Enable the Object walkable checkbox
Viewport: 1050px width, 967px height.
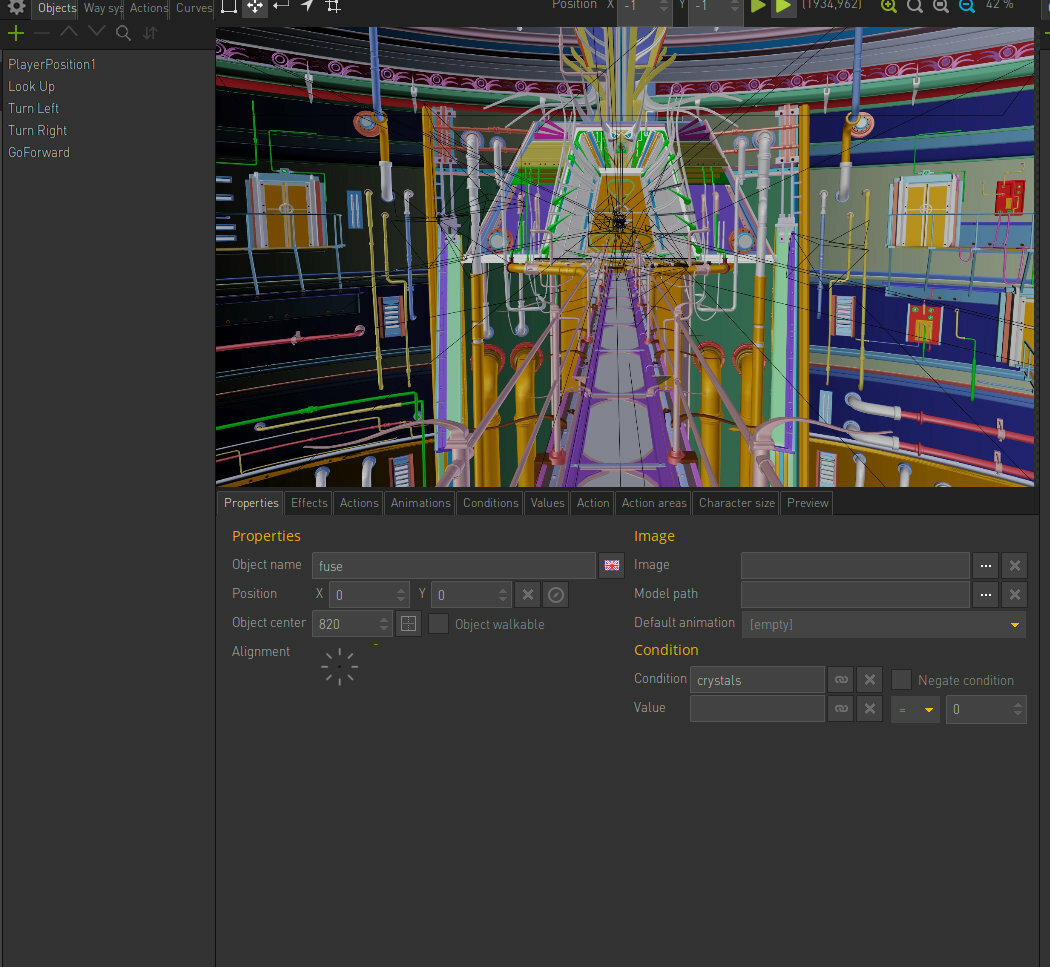pos(438,623)
